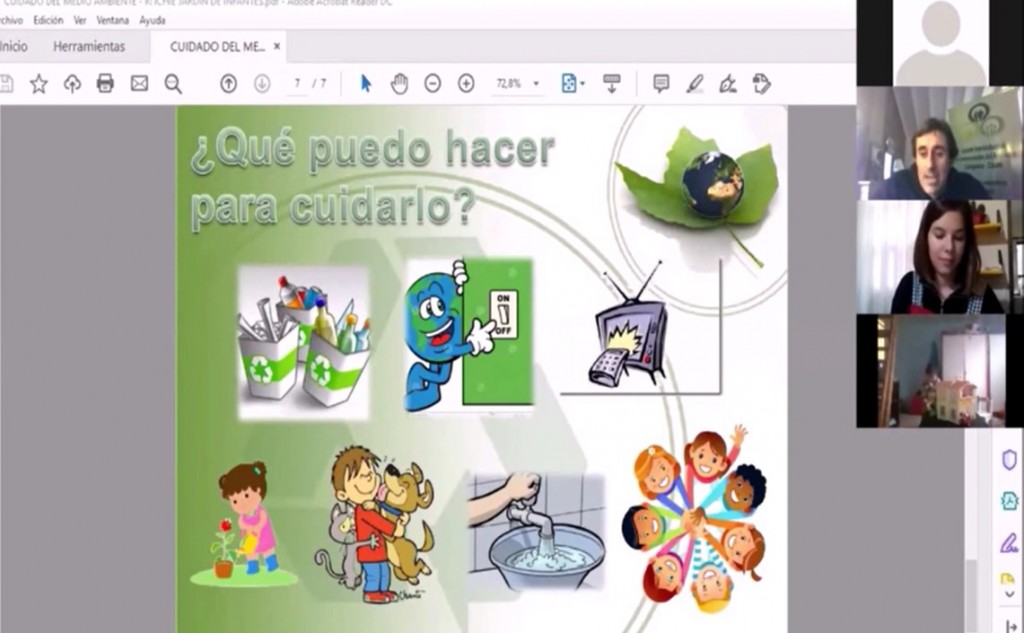Bookmark the file with the star icon

click(x=38, y=84)
